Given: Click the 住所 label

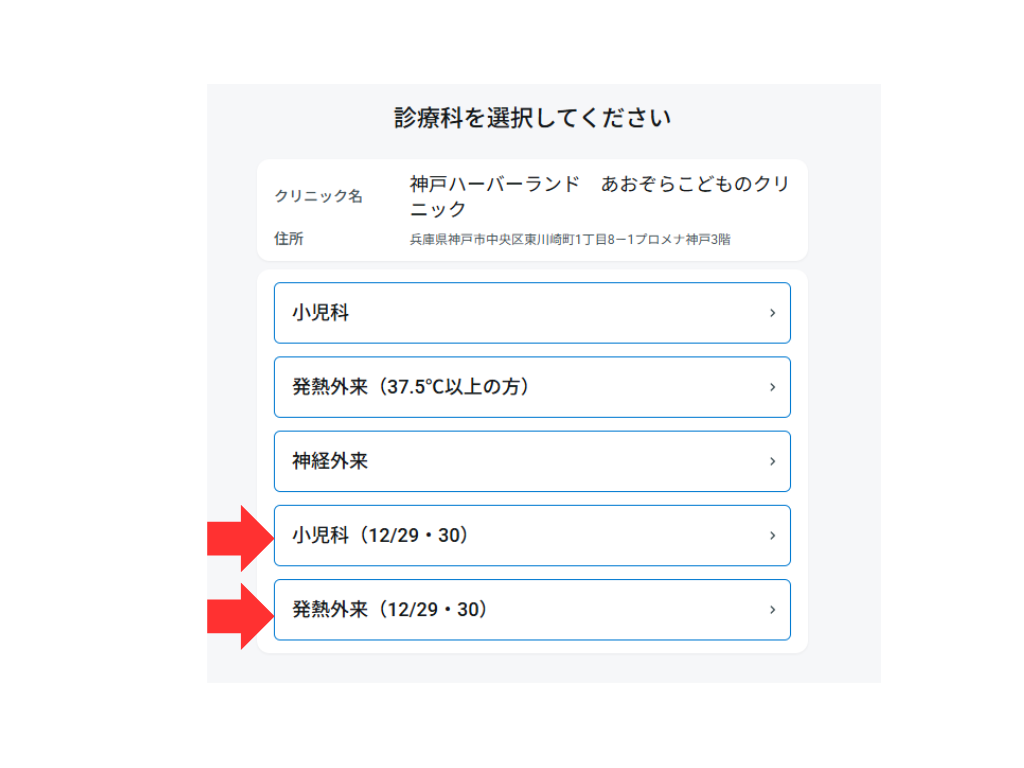Looking at the screenshot, I should point(289,239).
